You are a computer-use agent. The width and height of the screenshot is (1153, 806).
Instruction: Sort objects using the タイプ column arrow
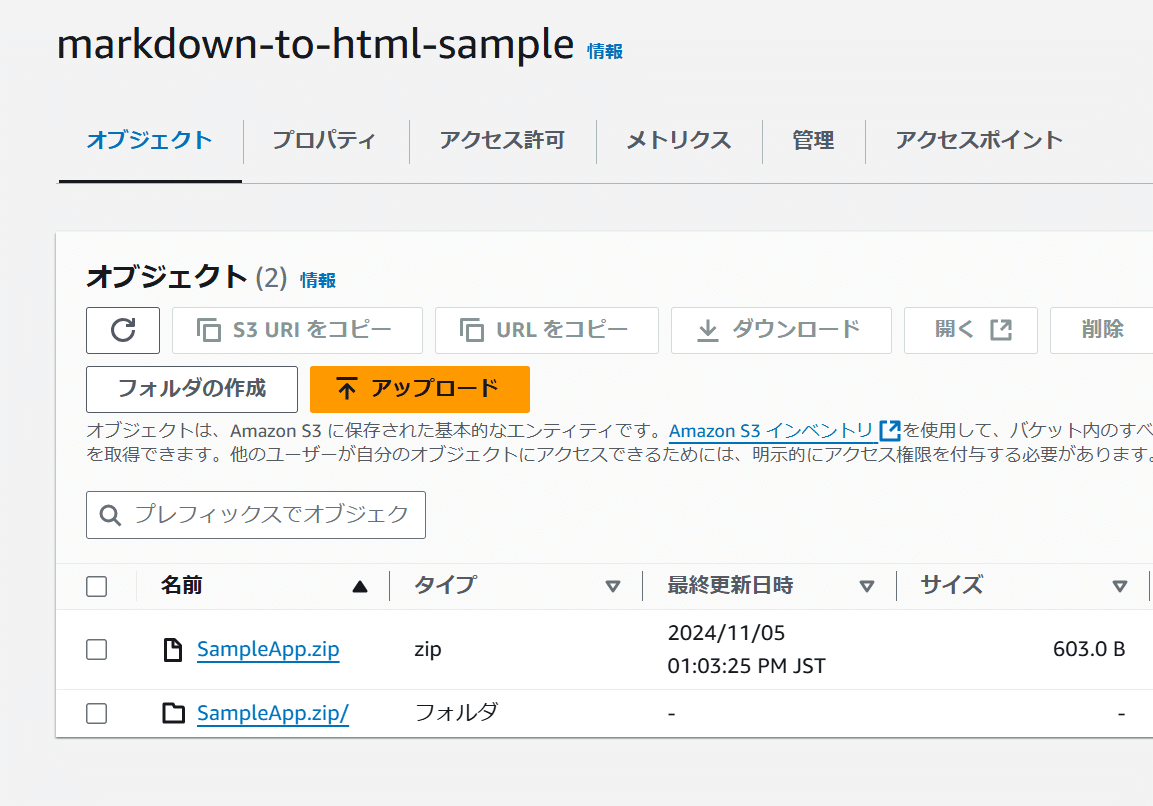613,586
